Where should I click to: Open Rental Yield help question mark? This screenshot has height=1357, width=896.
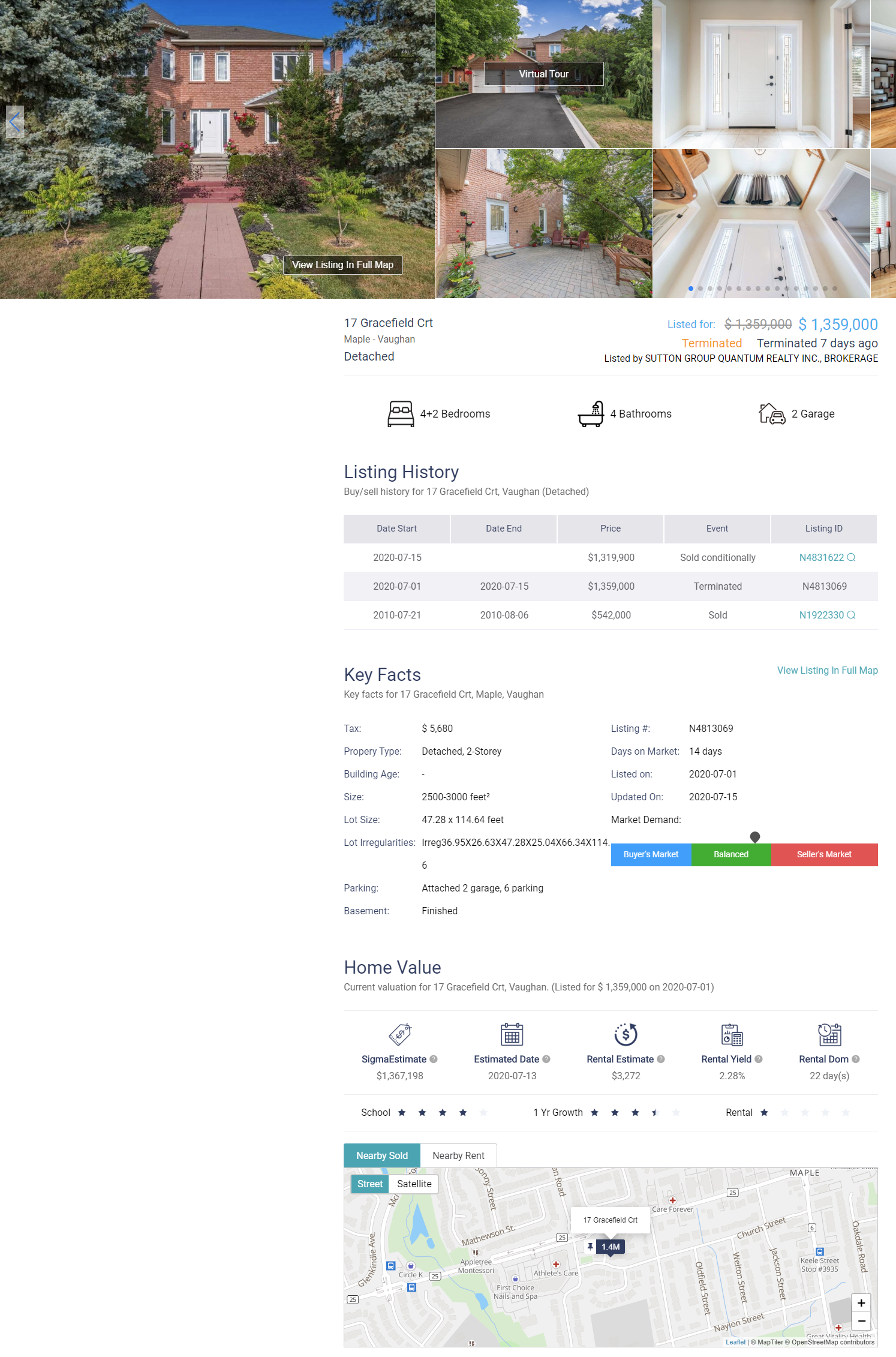[x=759, y=1059]
